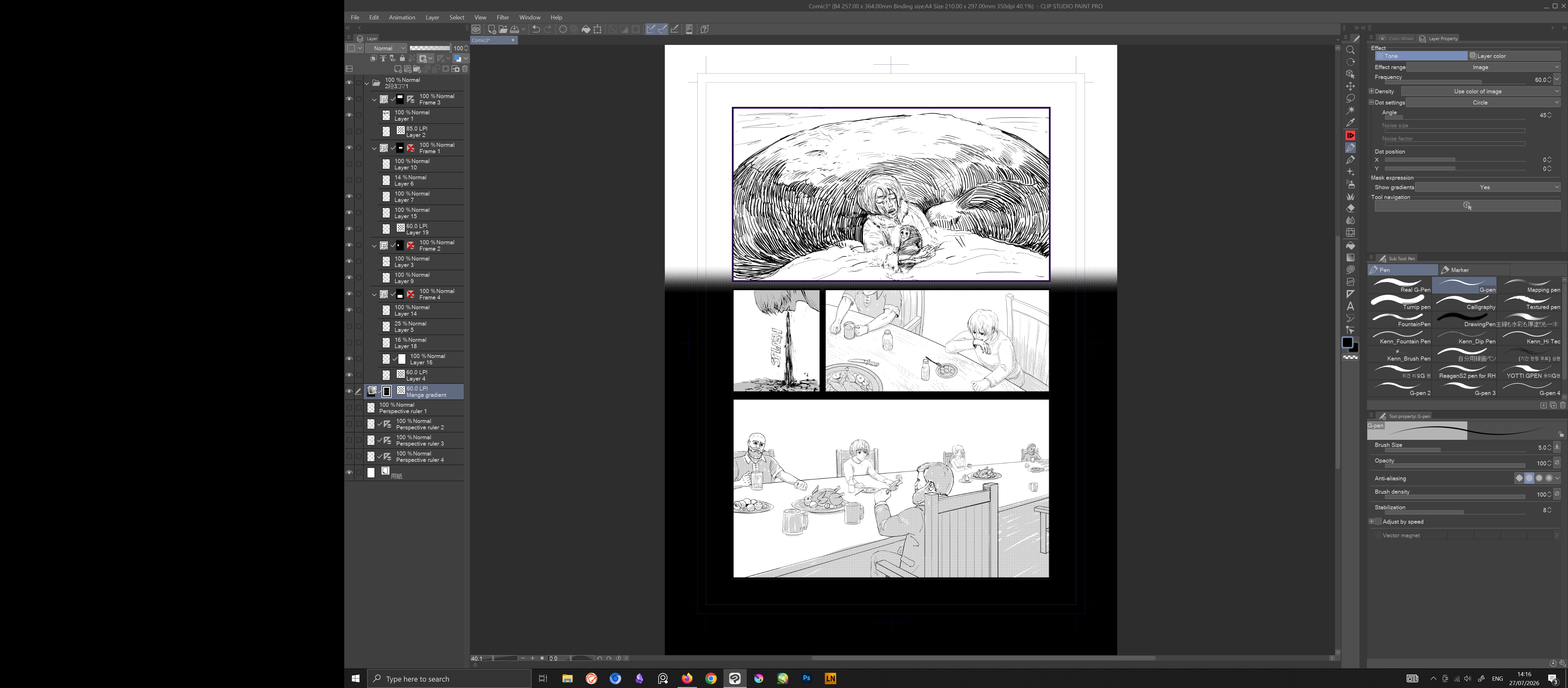Adjust the layer opacity slider
This screenshot has height=688, width=1568.
point(430,48)
